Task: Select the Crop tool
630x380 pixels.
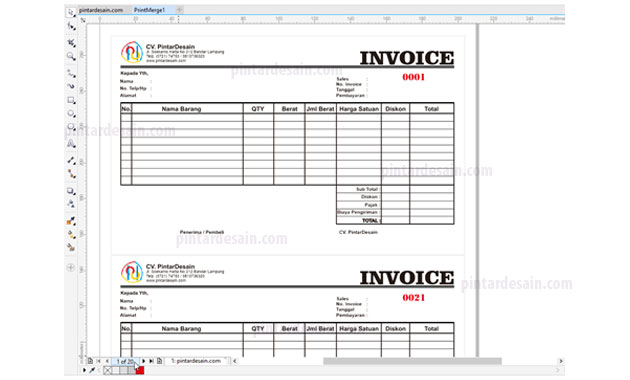Action: click(x=71, y=42)
